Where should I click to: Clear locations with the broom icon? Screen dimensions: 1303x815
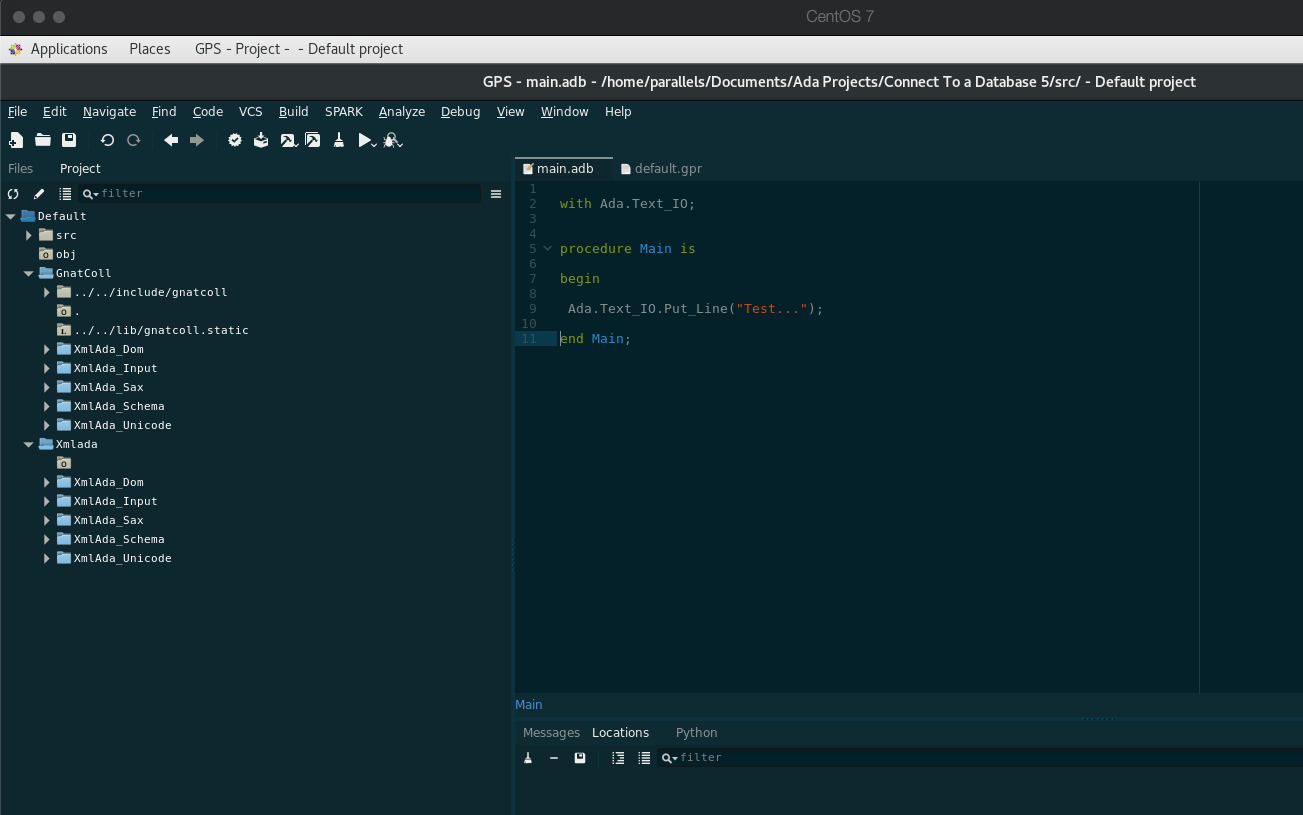tap(528, 758)
